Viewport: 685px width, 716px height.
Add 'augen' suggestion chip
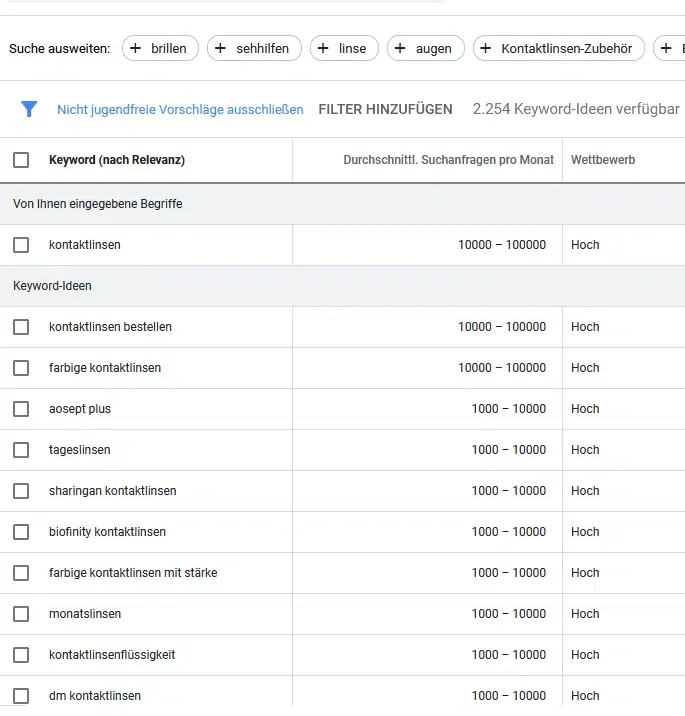(x=425, y=48)
